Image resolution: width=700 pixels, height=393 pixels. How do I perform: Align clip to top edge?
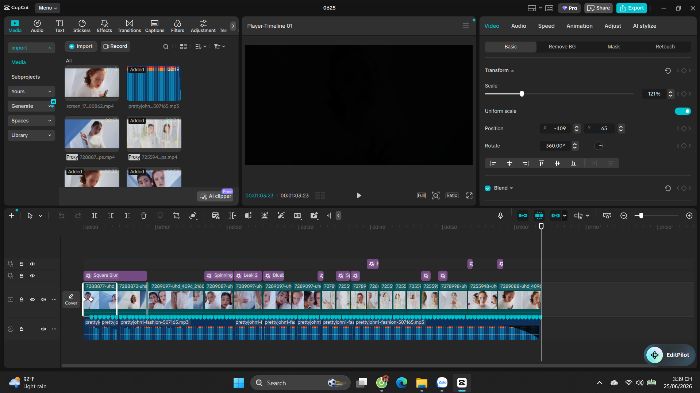pos(541,163)
